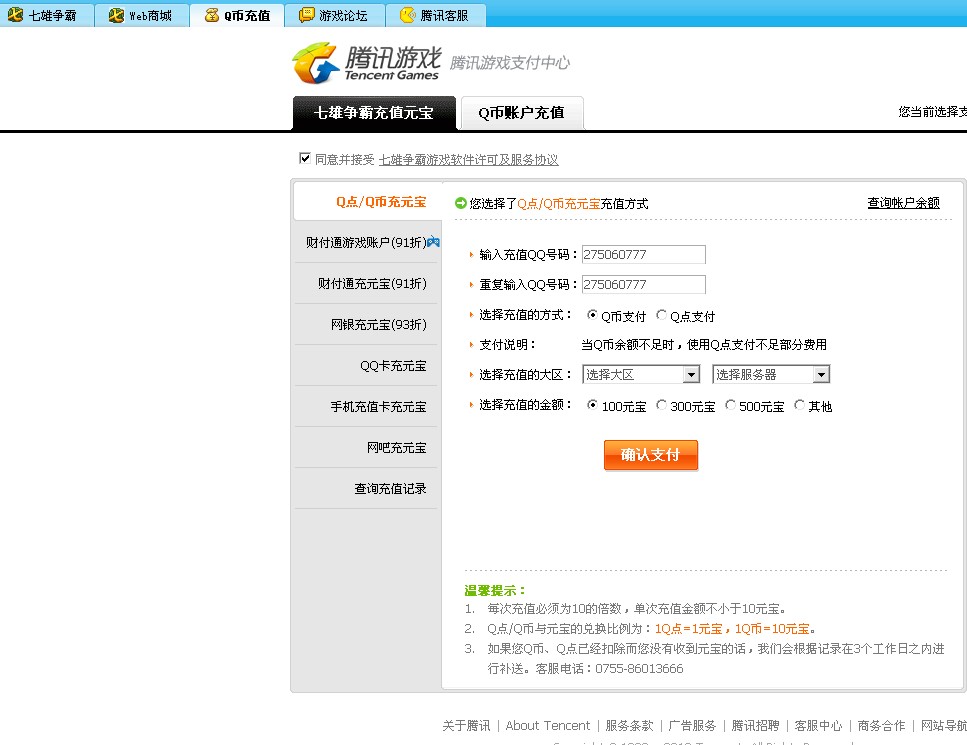This screenshot has height=745, width=967.
Task: Open the 查询帐户余额 link
Action: click(x=903, y=203)
